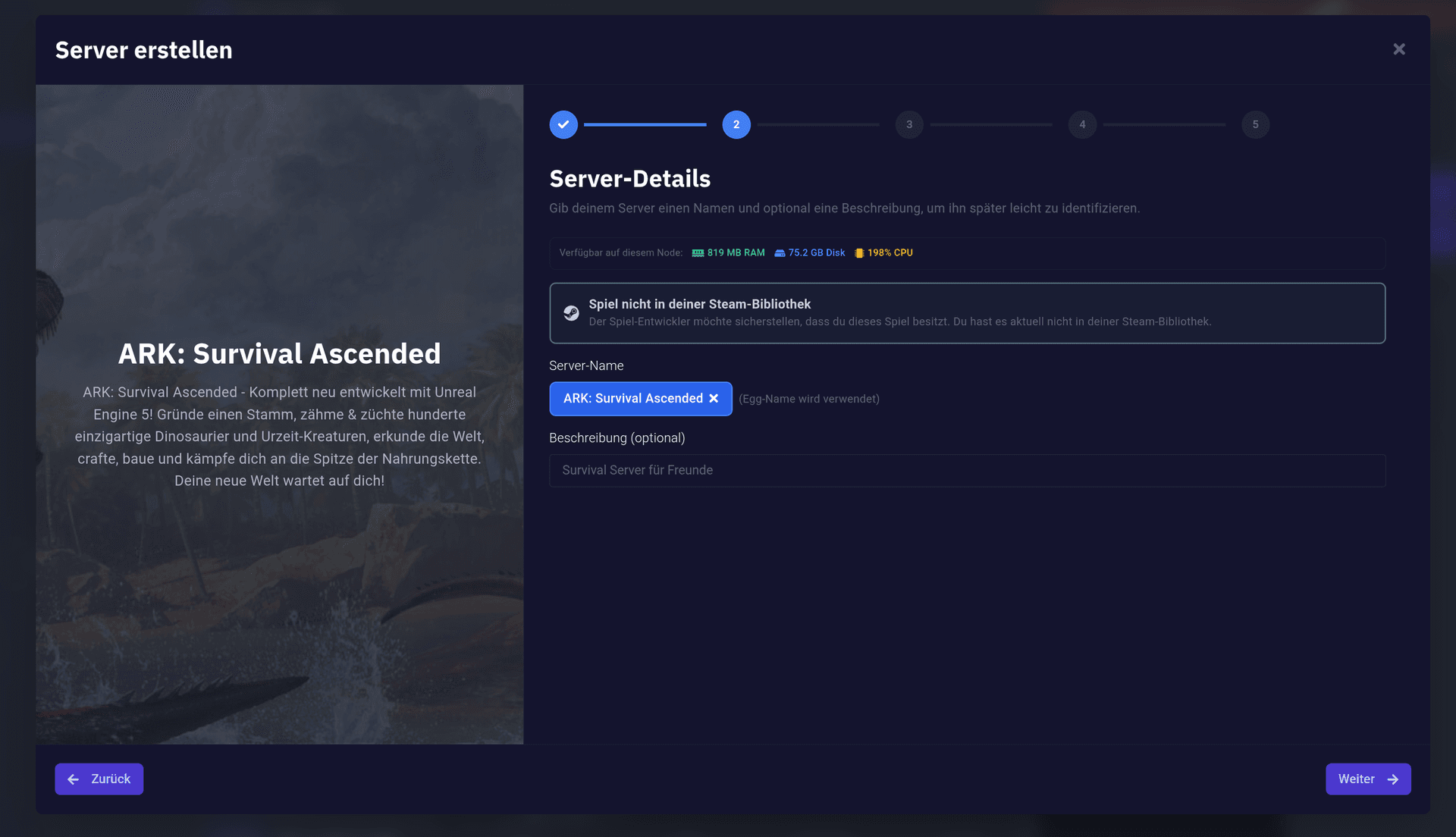The image size is (1456, 837).
Task: Close the Server erstellen dialog
Action: 1399,49
